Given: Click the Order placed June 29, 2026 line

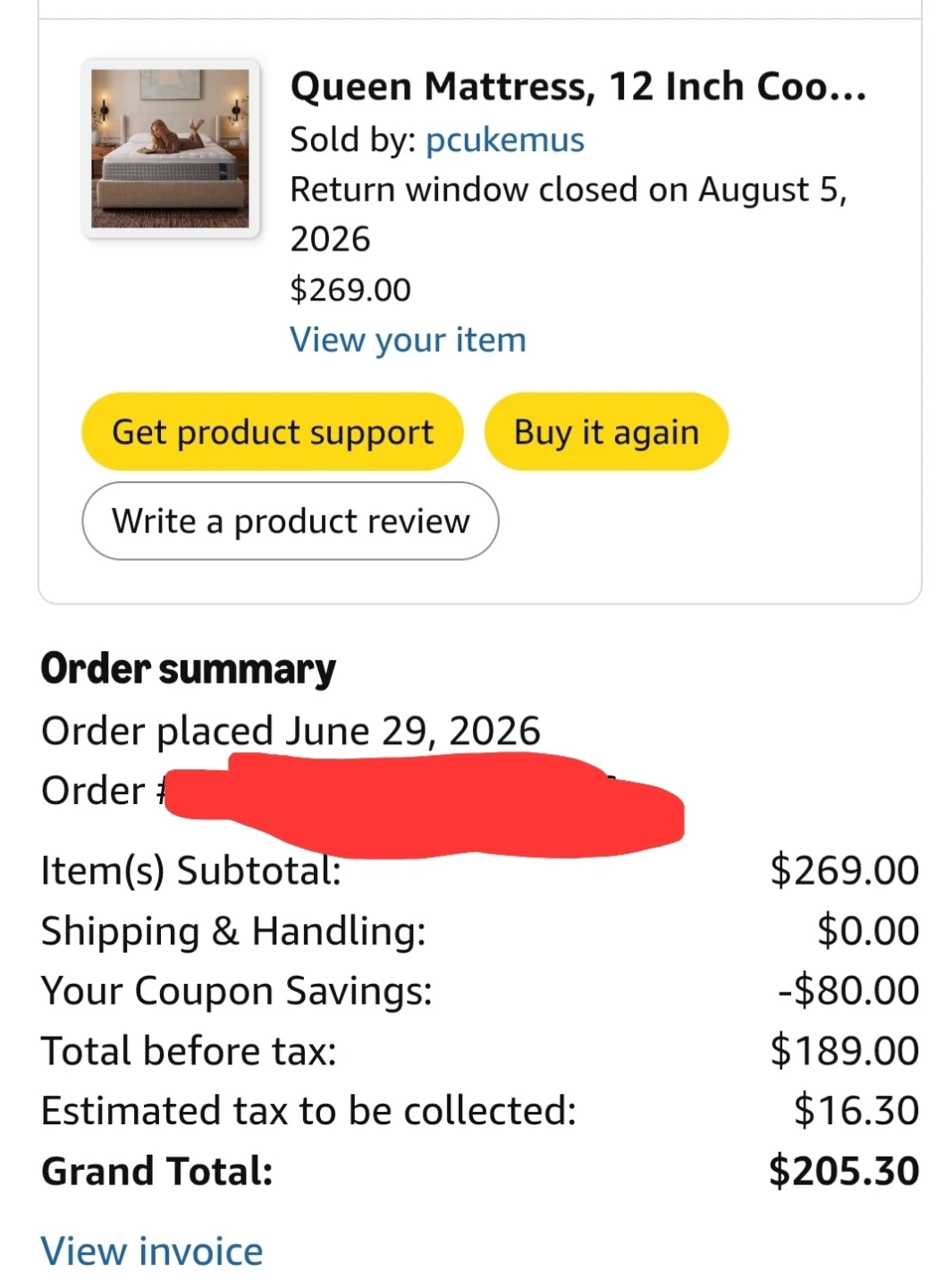Looking at the screenshot, I should 291,731.
